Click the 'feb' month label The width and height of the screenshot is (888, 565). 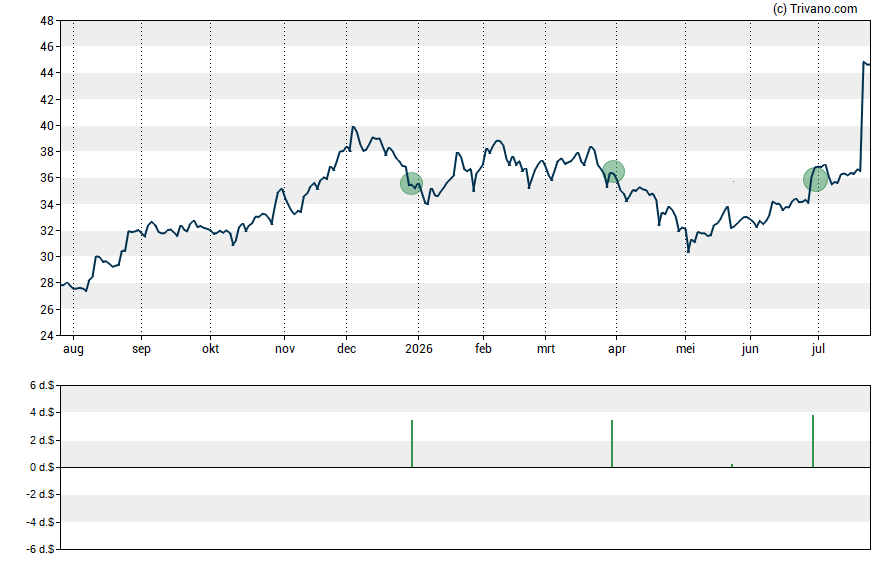click(483, 348)
